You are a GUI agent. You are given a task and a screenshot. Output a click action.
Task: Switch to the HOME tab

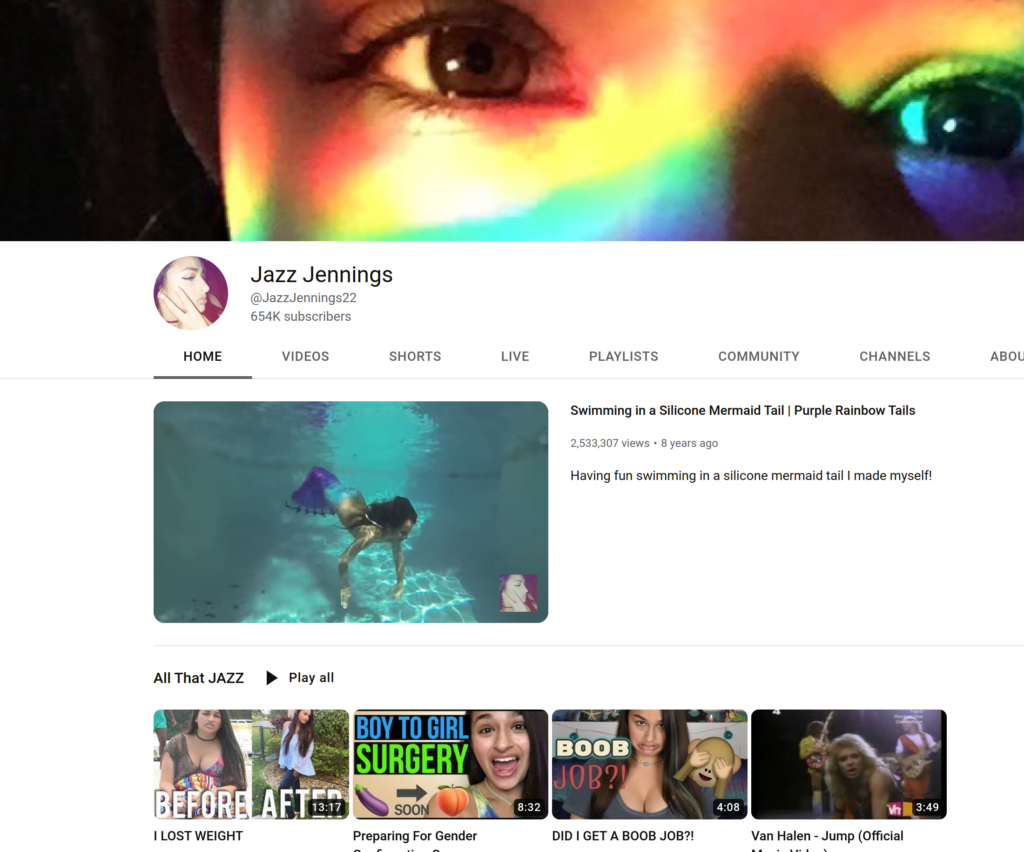[x=202, y=356]
